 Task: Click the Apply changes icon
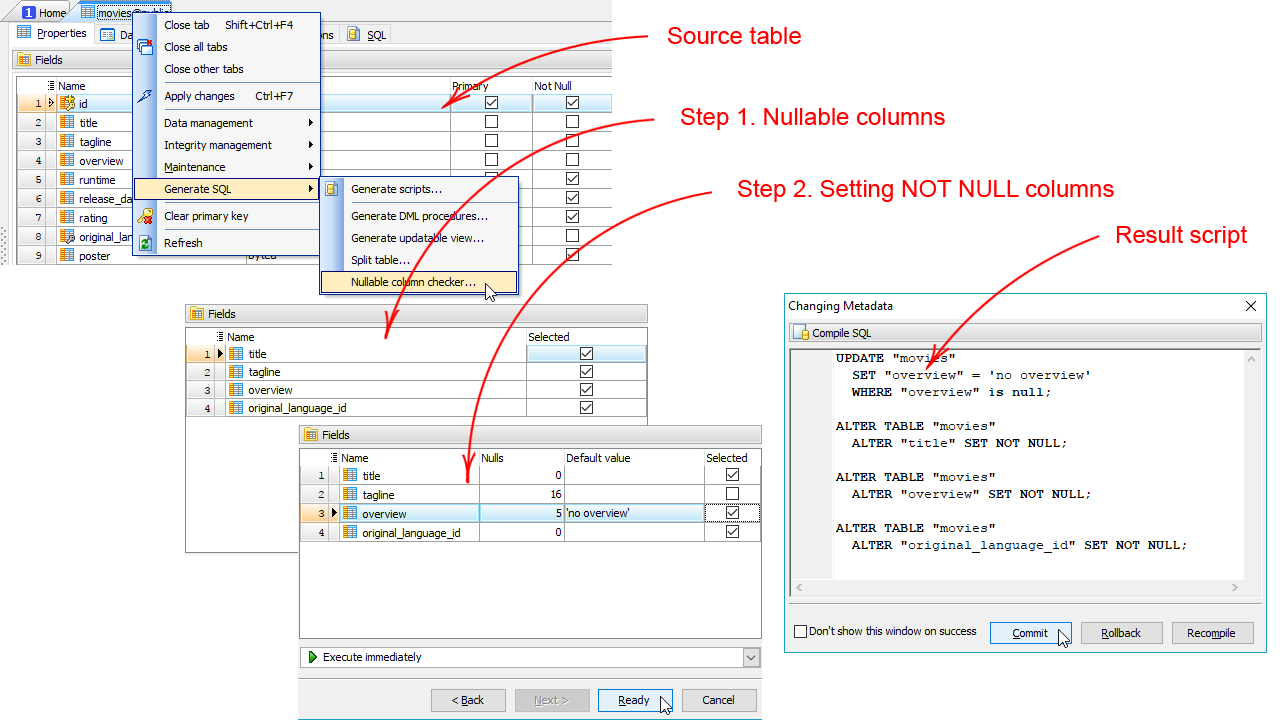click(146, 96)
